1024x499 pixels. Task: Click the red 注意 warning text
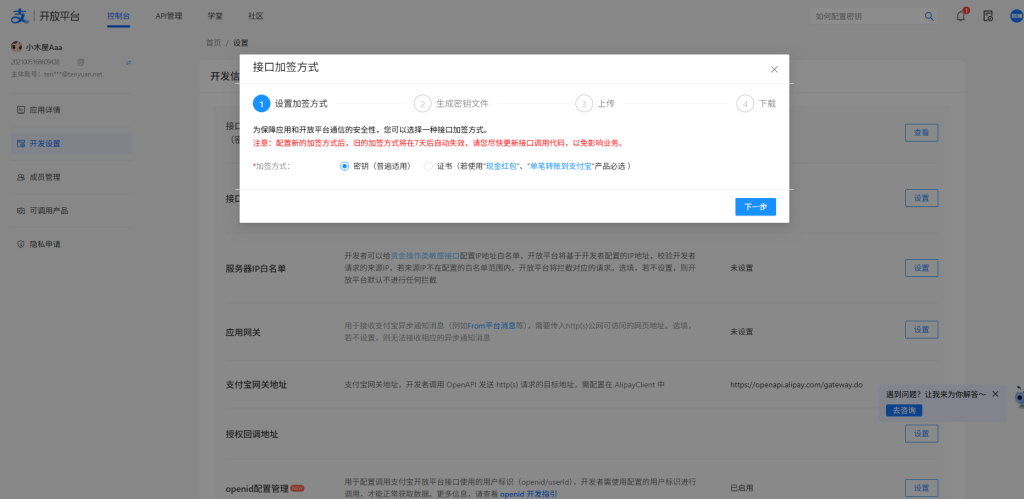pos(438,143)
